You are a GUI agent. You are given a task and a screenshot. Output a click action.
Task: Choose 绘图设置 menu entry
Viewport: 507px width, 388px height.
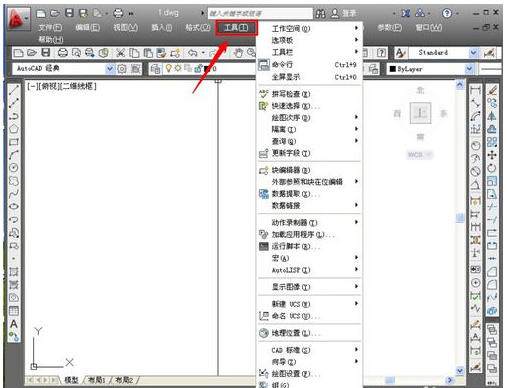point(309,374)
